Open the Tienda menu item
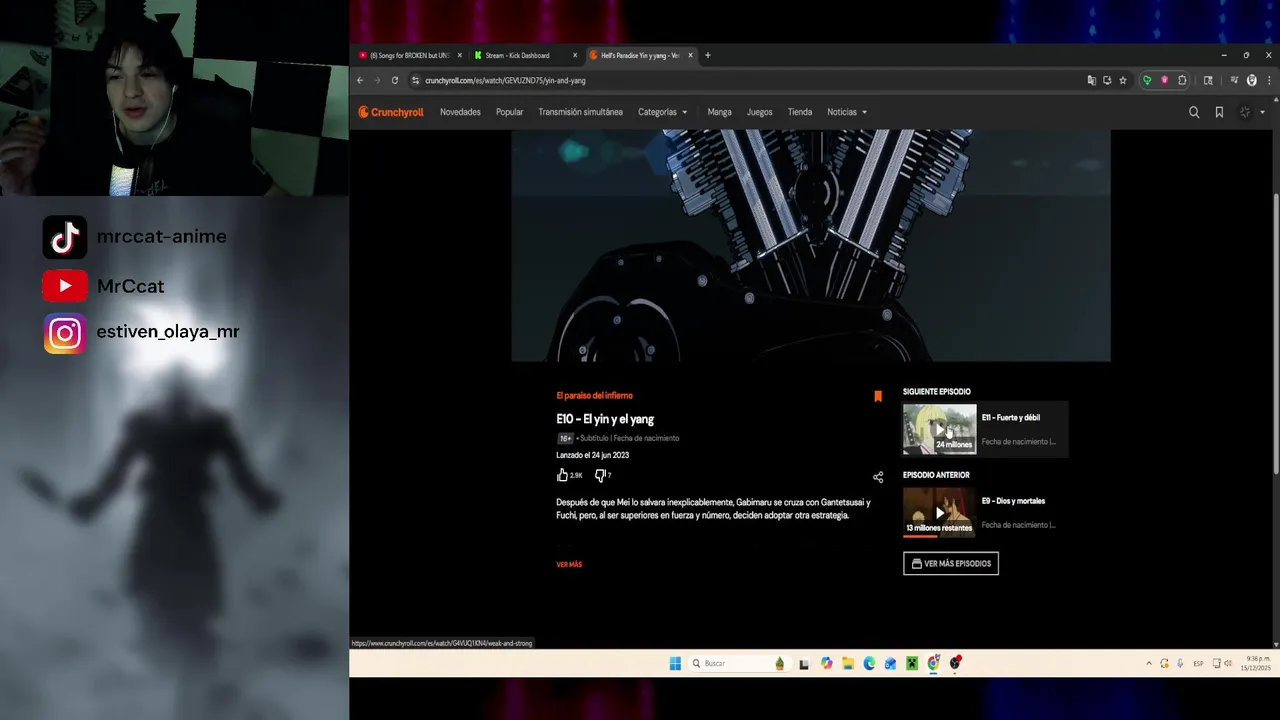Screen dimensions: 1280x720 pos(800,112)
